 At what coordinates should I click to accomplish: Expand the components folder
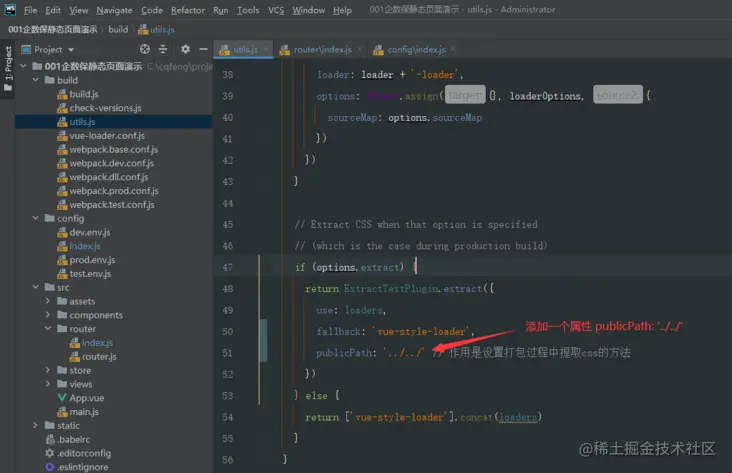tap(48, 315)
